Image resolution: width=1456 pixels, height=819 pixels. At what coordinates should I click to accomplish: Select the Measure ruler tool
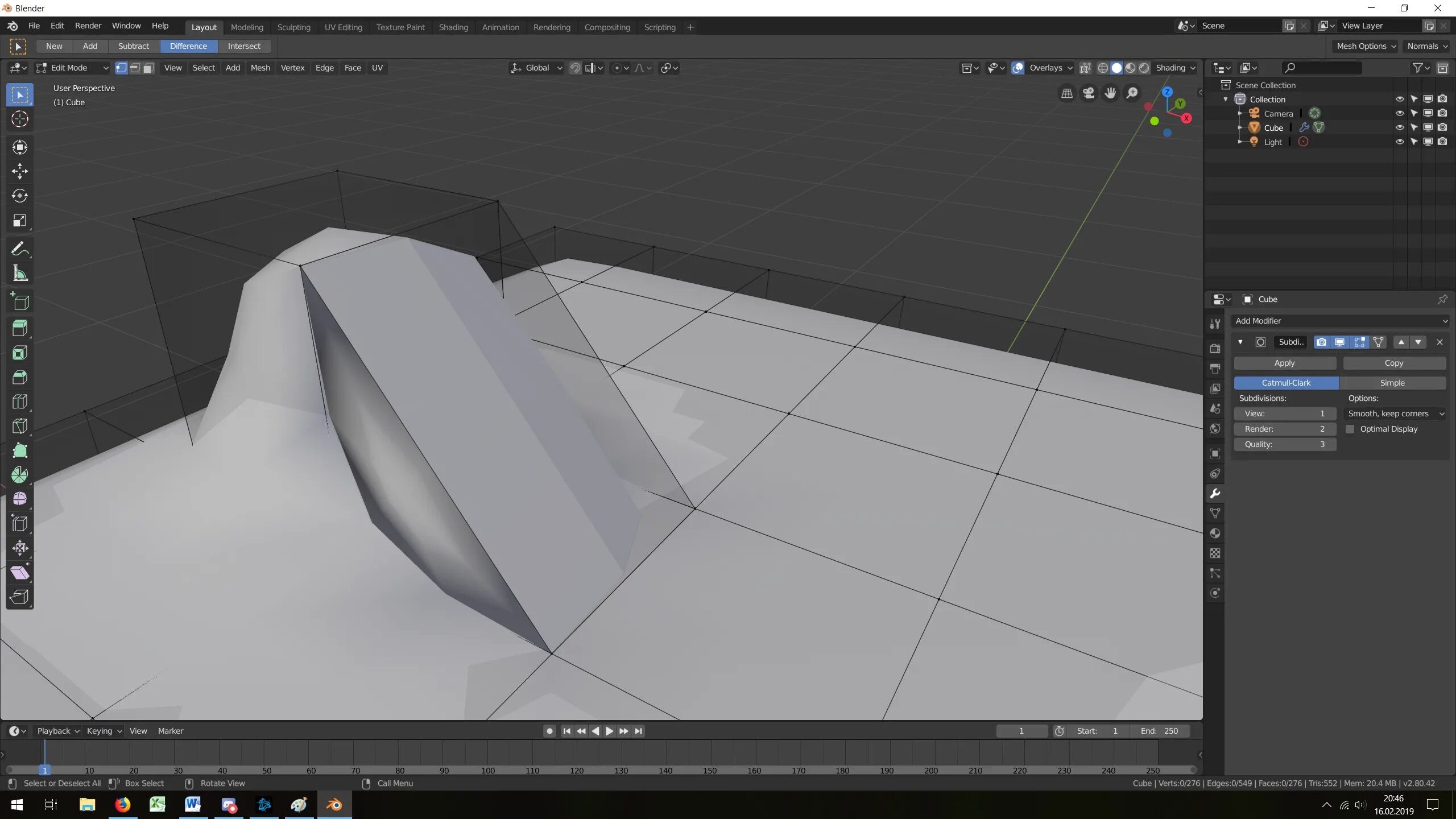19,274
